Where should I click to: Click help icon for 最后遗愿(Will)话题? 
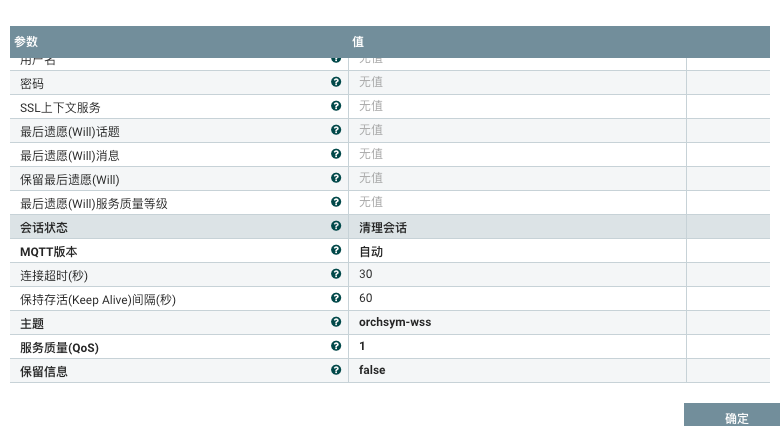click(336, 130)
